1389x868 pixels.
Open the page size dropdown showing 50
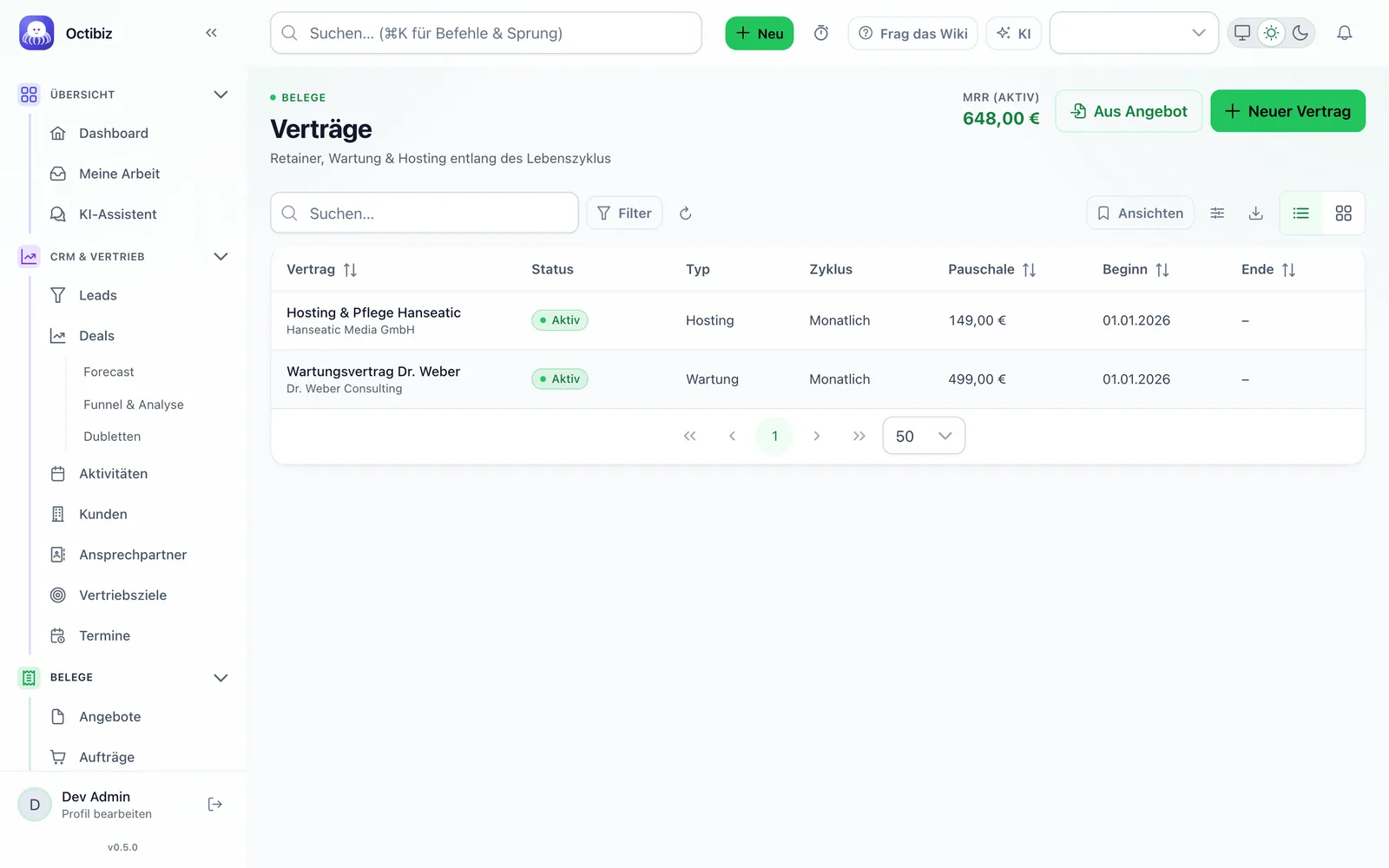pos(924,436)
